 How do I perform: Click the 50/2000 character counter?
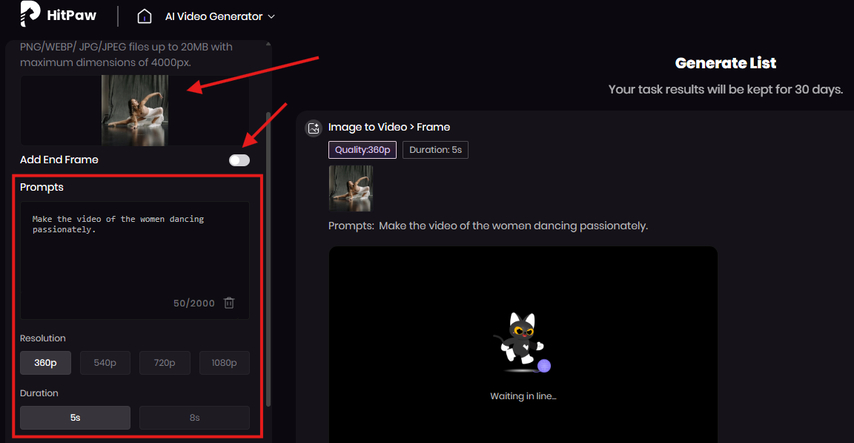(194, 304)
